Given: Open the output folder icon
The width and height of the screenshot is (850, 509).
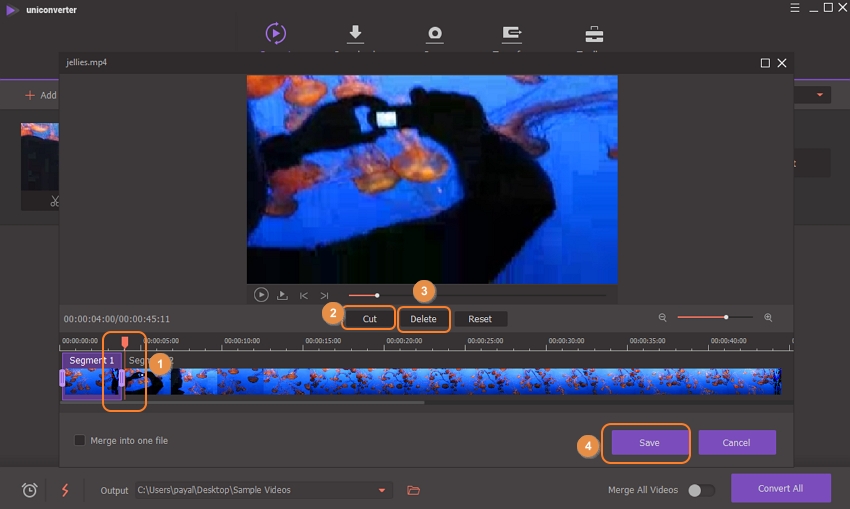Looking at the screenshot, I should [413, 490].
